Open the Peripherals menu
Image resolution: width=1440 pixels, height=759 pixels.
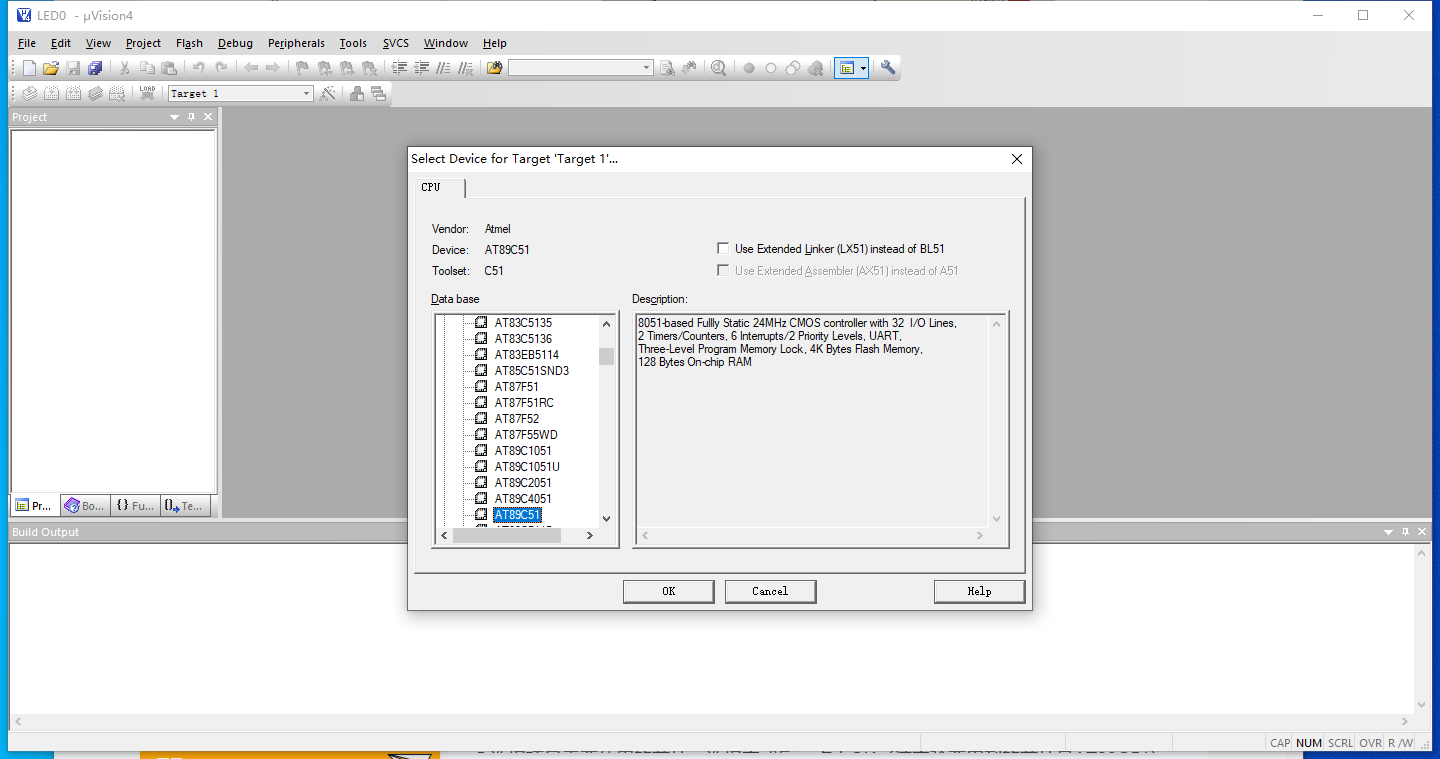coord(296,43)
